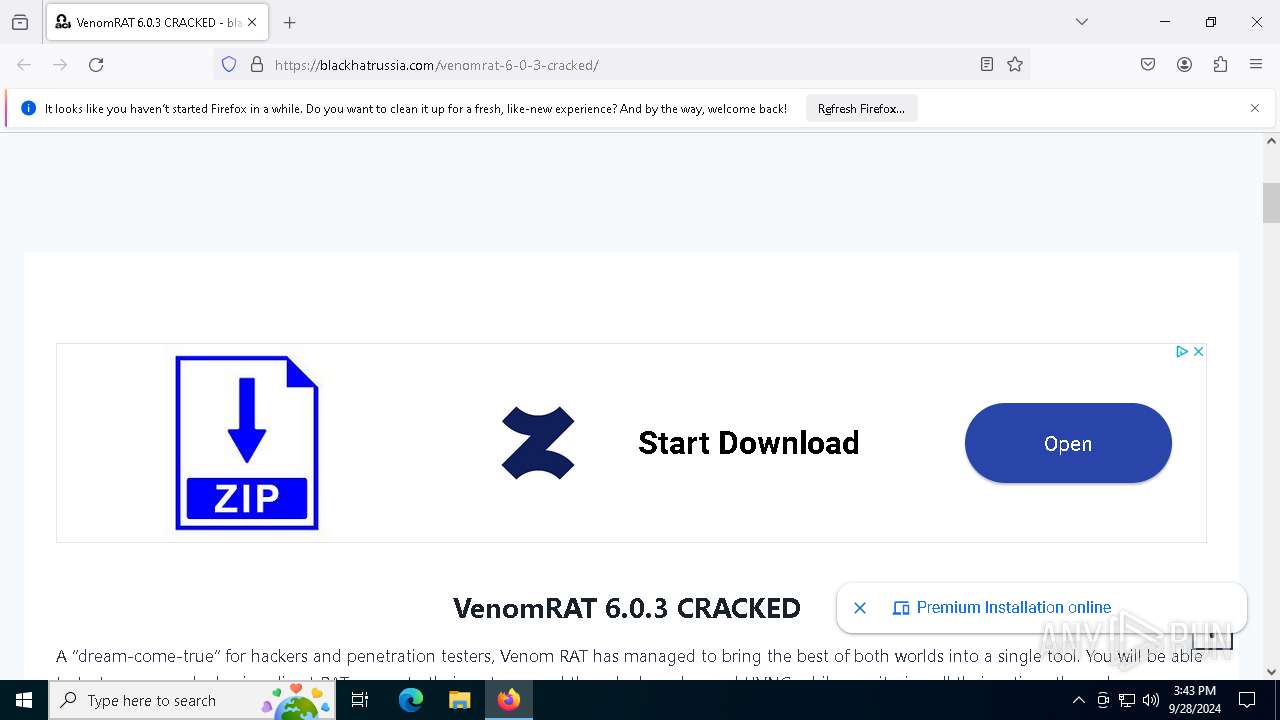Focus the blackhatrussia.com address bar

tap(620, 65)
